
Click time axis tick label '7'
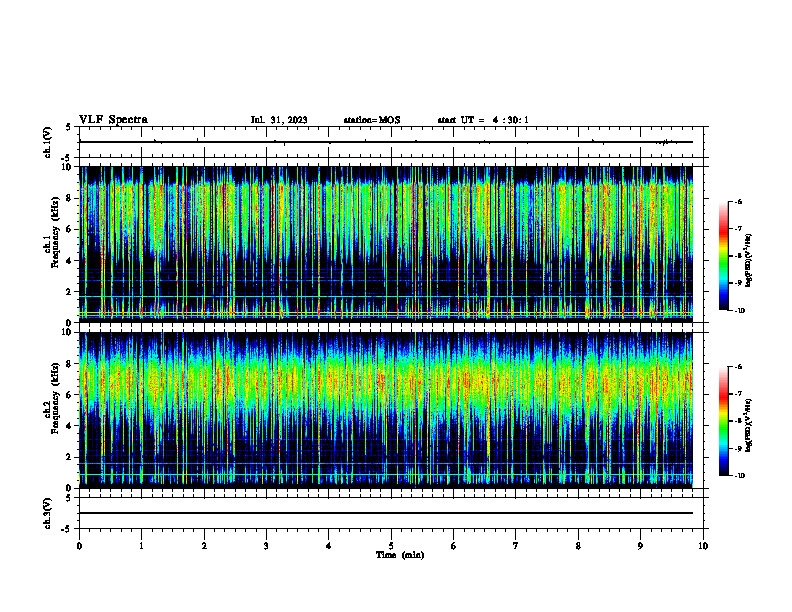tap(516, 546)
